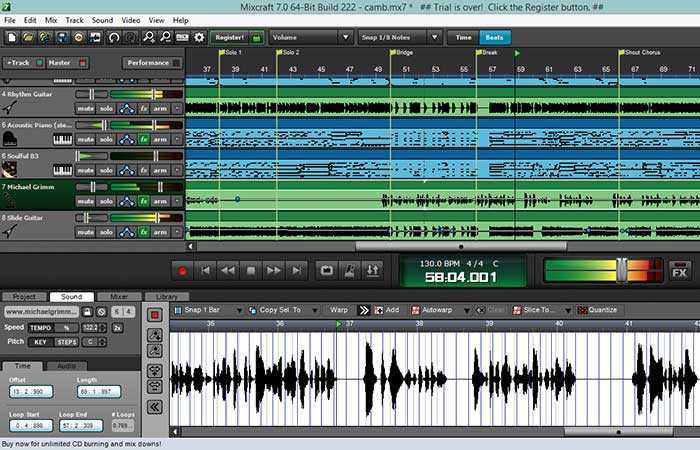Image resolution: width=700 pixels, height=450 pixels.
Task: Open Preferences with the gear icon
Action: (199, 38)
